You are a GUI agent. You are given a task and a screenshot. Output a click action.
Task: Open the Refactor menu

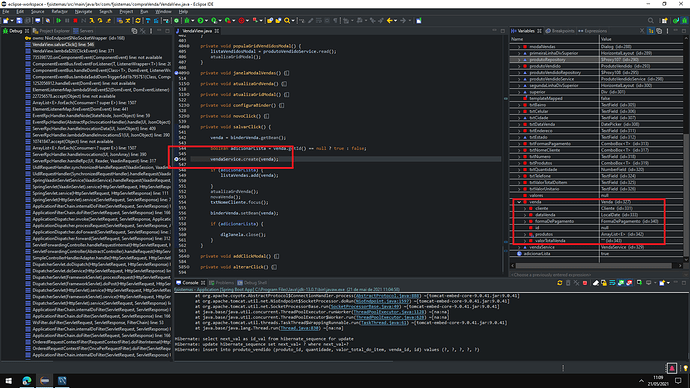[x=59, y=11]
